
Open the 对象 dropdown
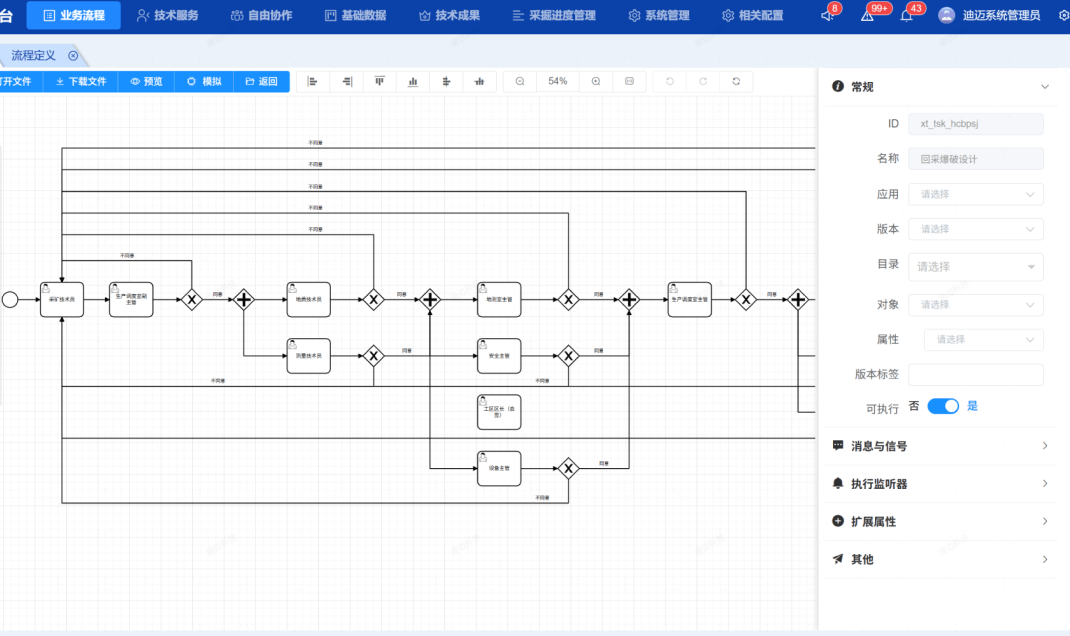point(976,305)
